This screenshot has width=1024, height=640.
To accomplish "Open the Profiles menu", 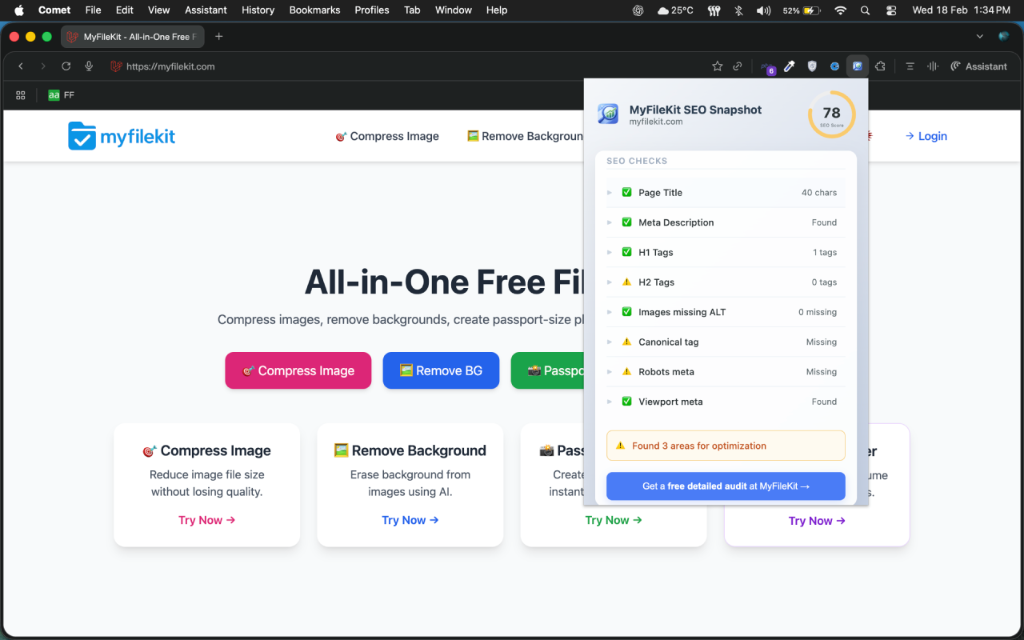I will tap(372, 10).
